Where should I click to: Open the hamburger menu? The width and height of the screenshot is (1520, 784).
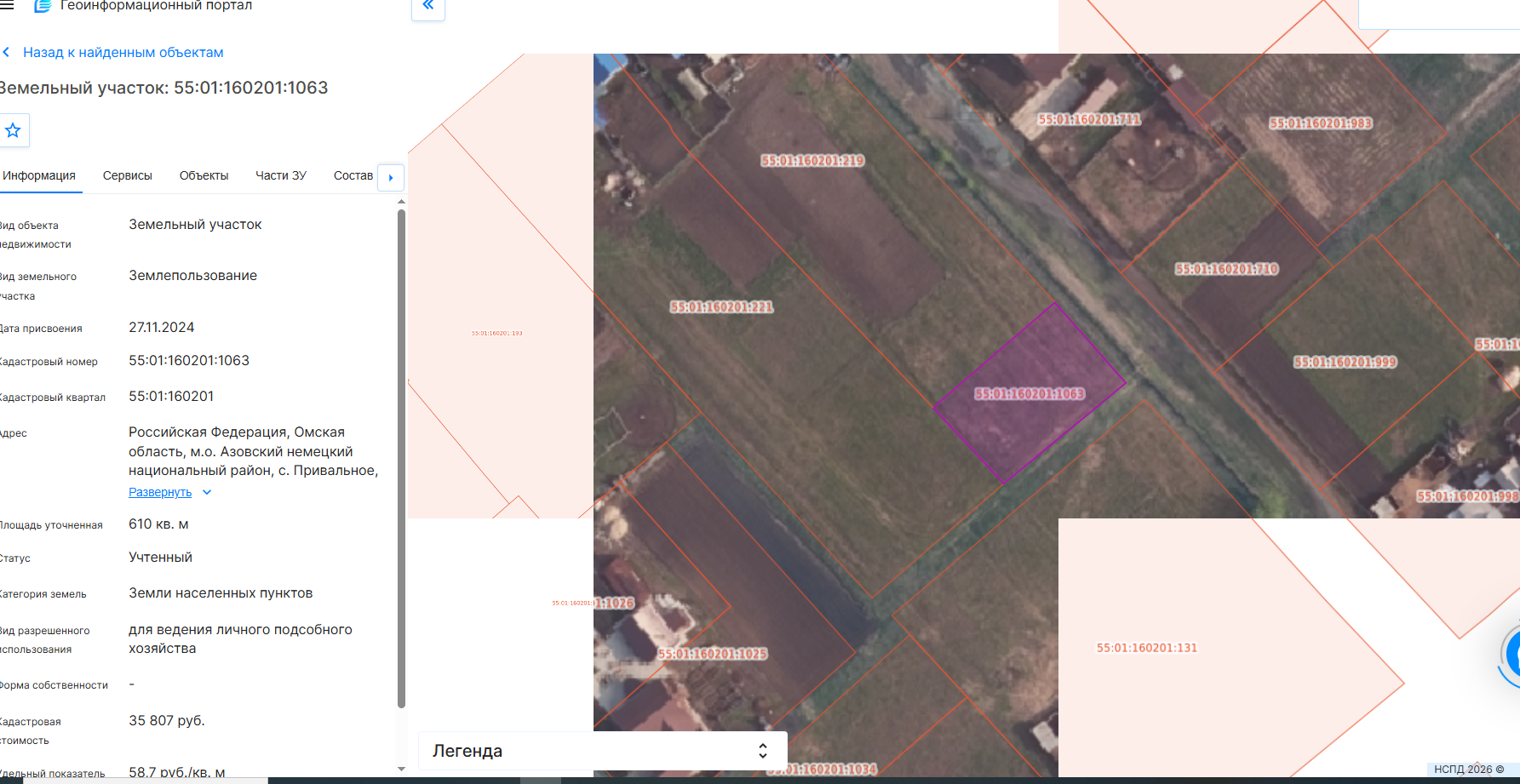(7, 5)
